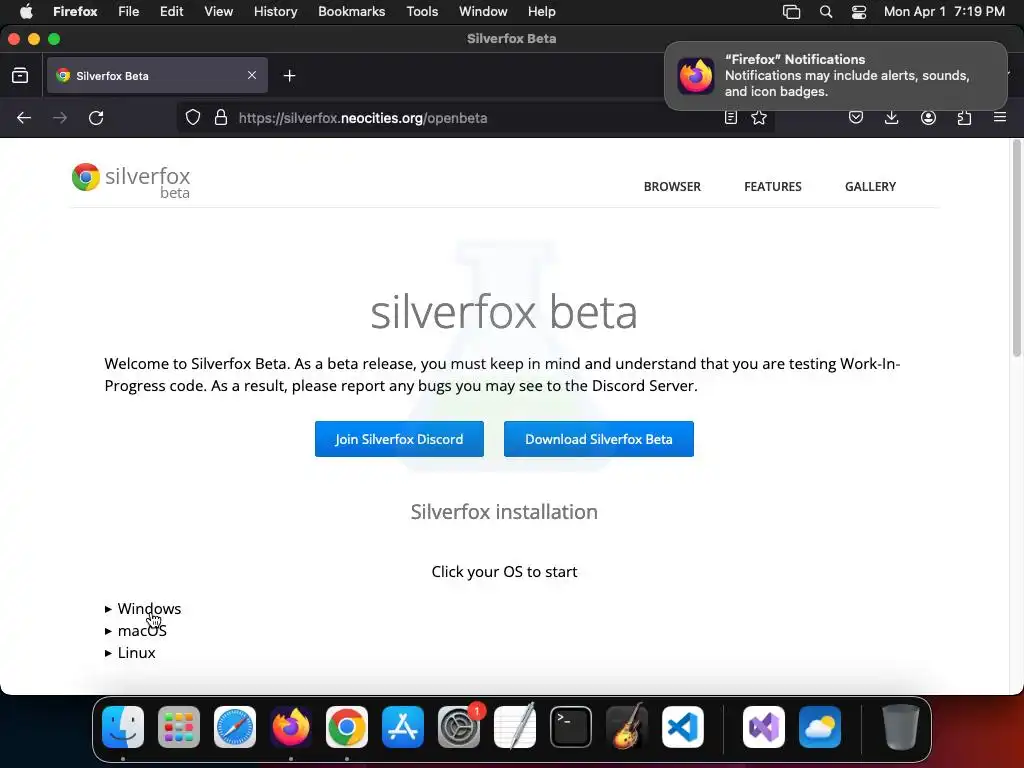Open the Firefox application menu
This screenshot has width=1024, height=768.
coord(75,12)
